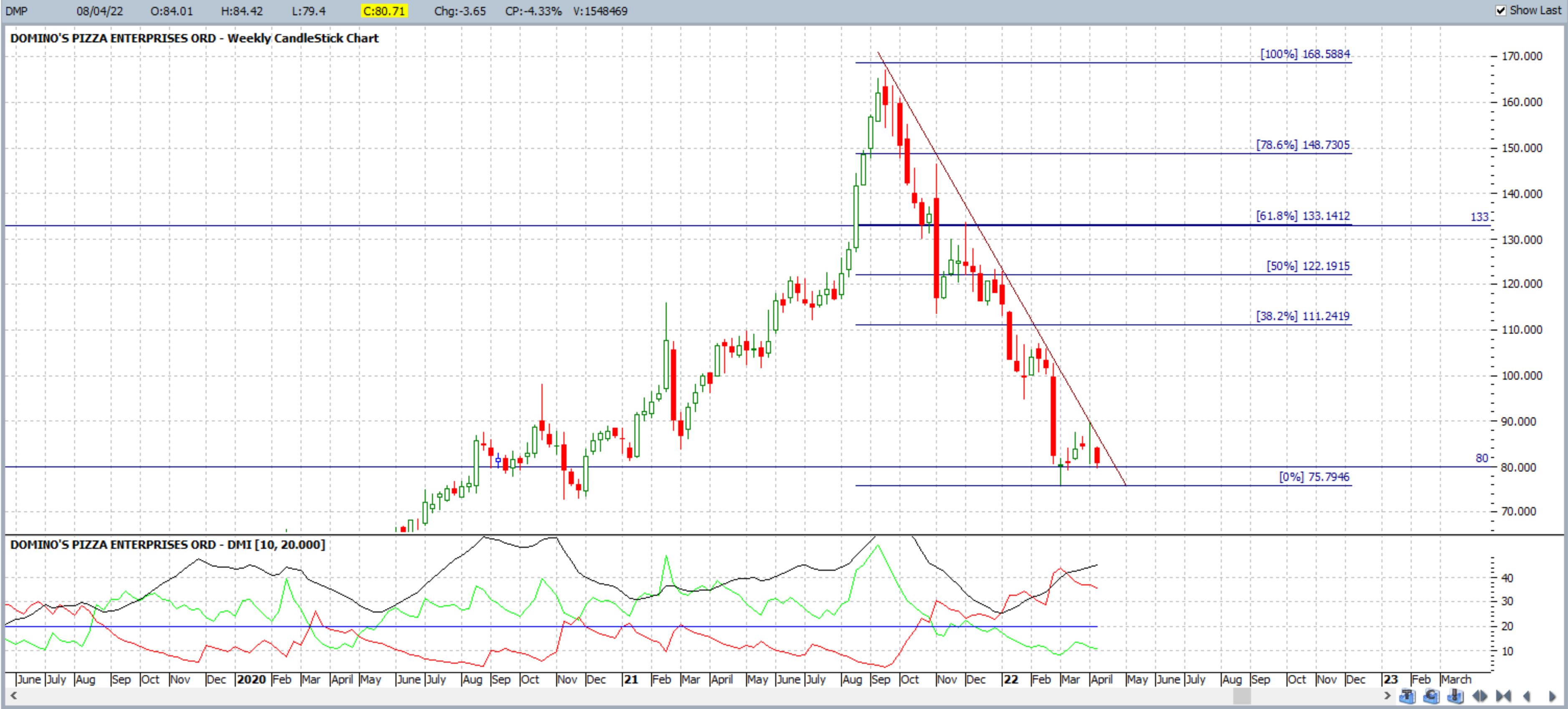
Task: Click the low price L:79.4
Action: 308,11
